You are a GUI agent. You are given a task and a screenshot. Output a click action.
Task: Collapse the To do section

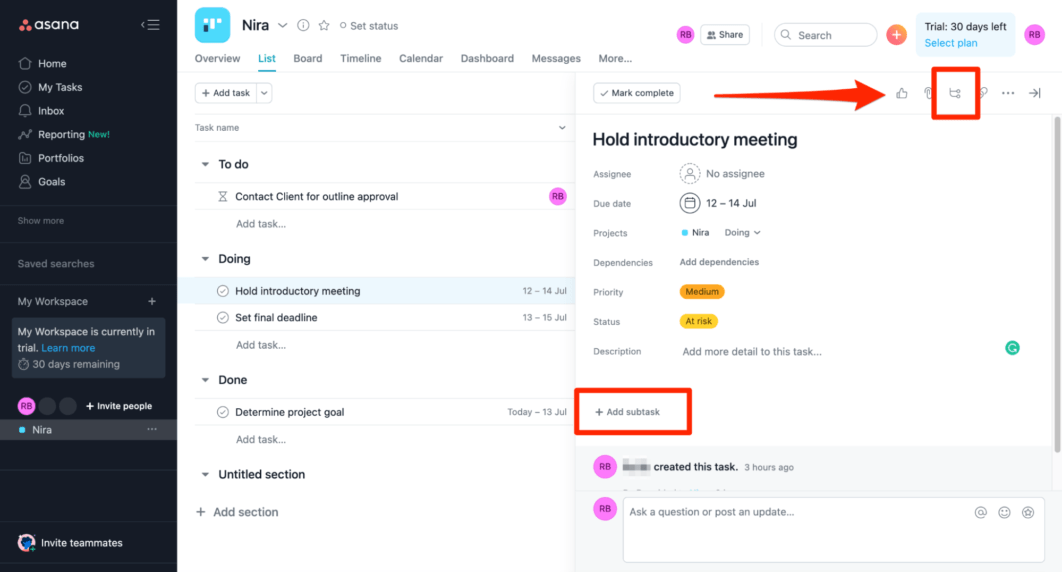tap(205, 164)
